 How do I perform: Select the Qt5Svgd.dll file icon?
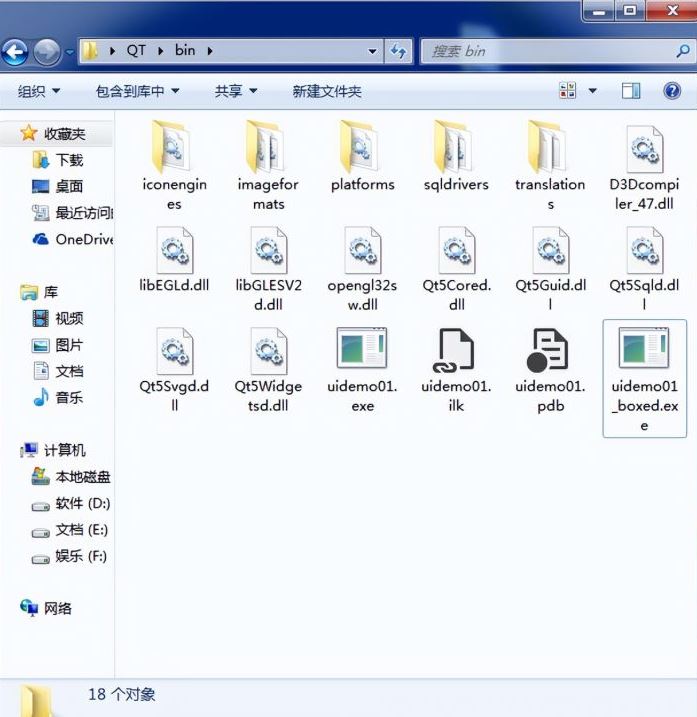(174, 351)
